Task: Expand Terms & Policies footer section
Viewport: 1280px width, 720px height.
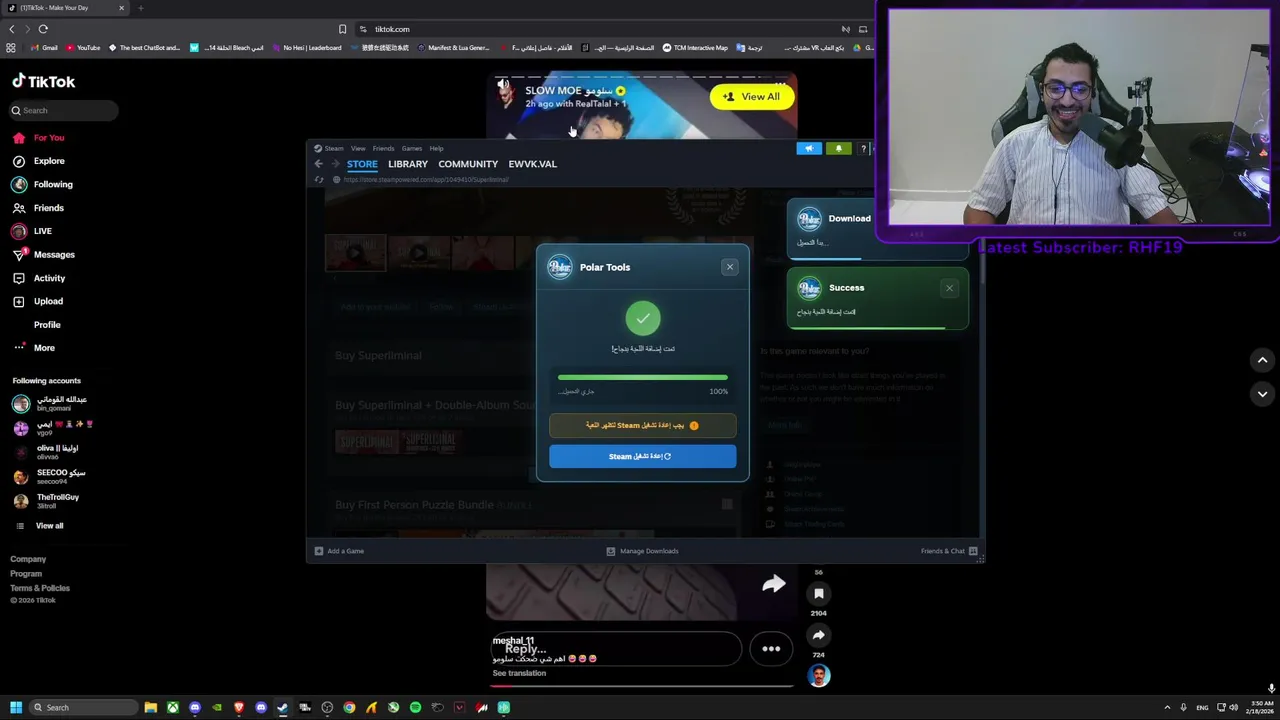Action: [x=40, y=588]
